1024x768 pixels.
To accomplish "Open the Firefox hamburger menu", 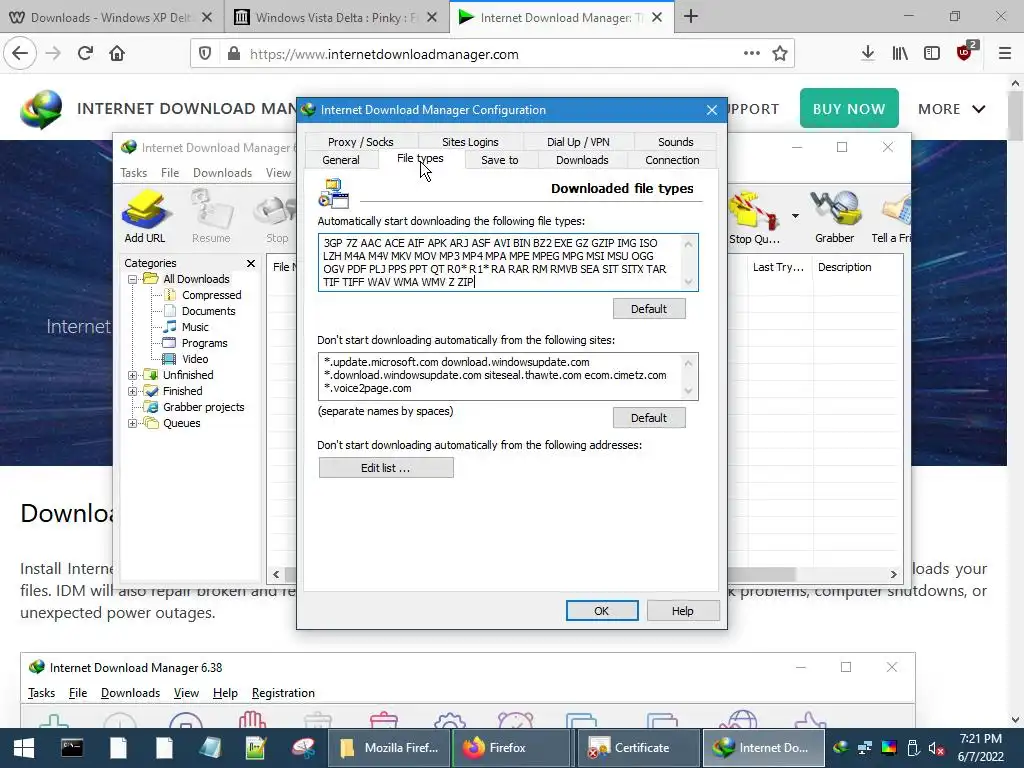I will click(x=1005, y=54).
